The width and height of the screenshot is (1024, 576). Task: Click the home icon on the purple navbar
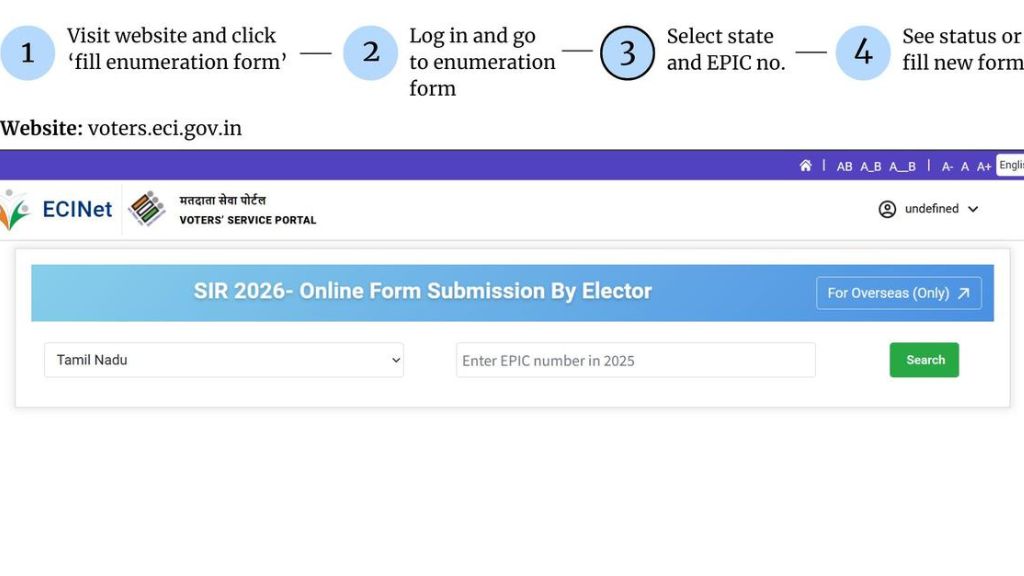[806, 166]
